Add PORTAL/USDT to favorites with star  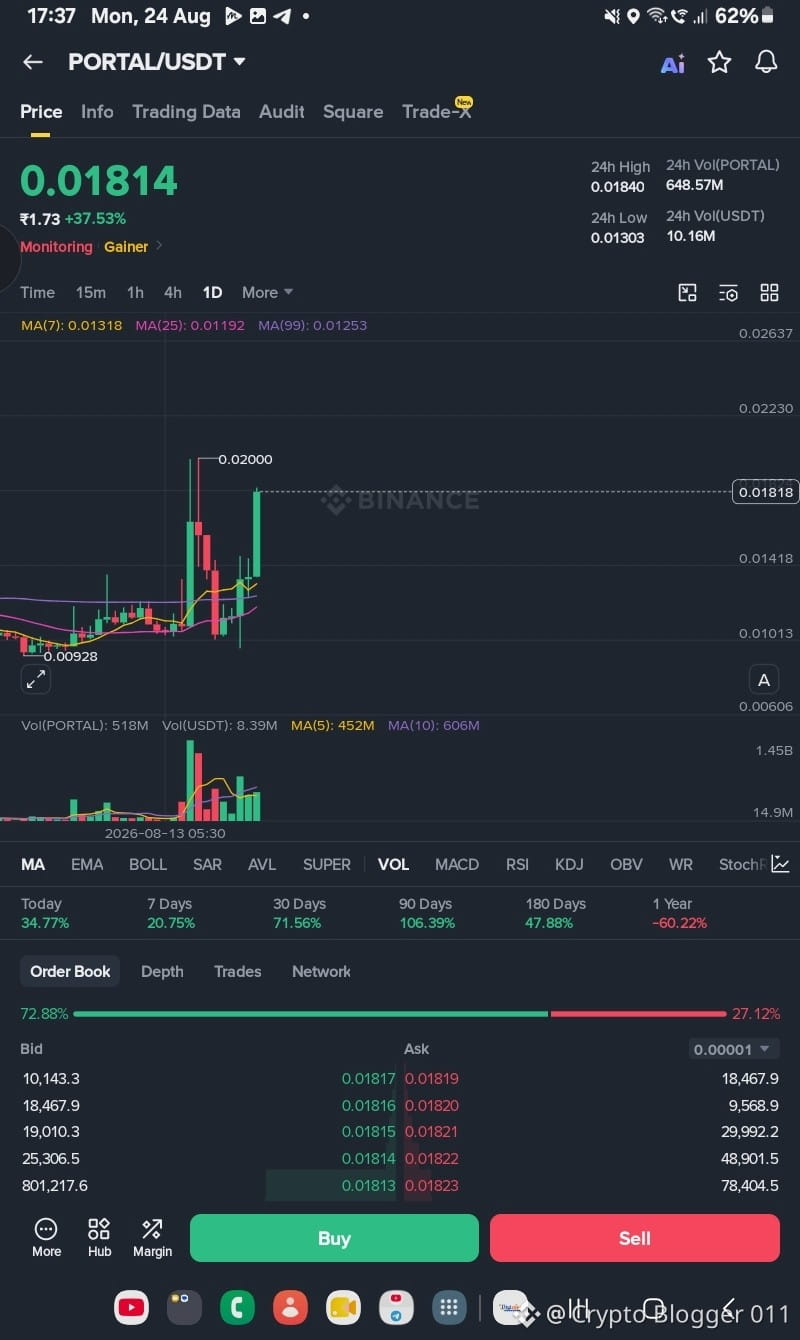tap(719, 62)
